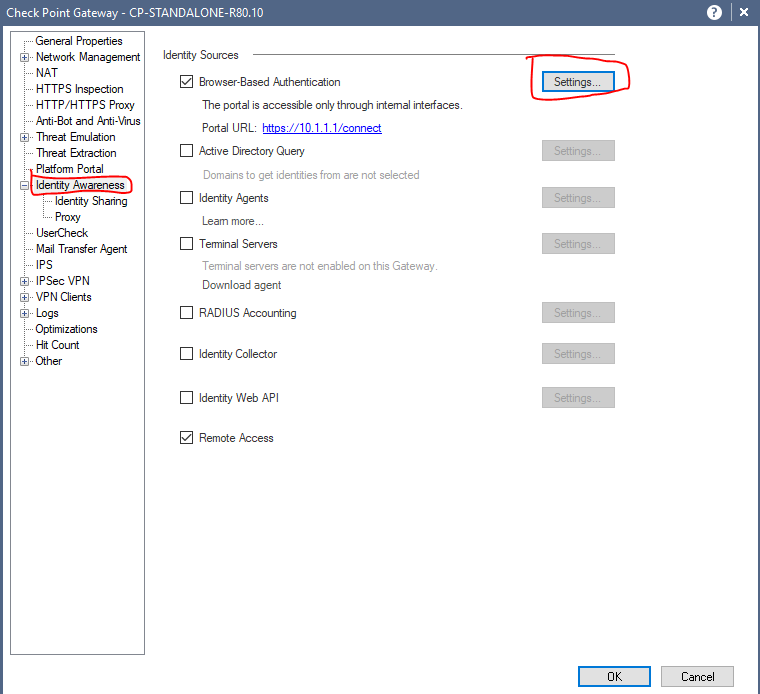Viewport: 760px width, 694px height.
Task: Uncheck Browser-Based Authentication checkbox
Action: [186, 82]
